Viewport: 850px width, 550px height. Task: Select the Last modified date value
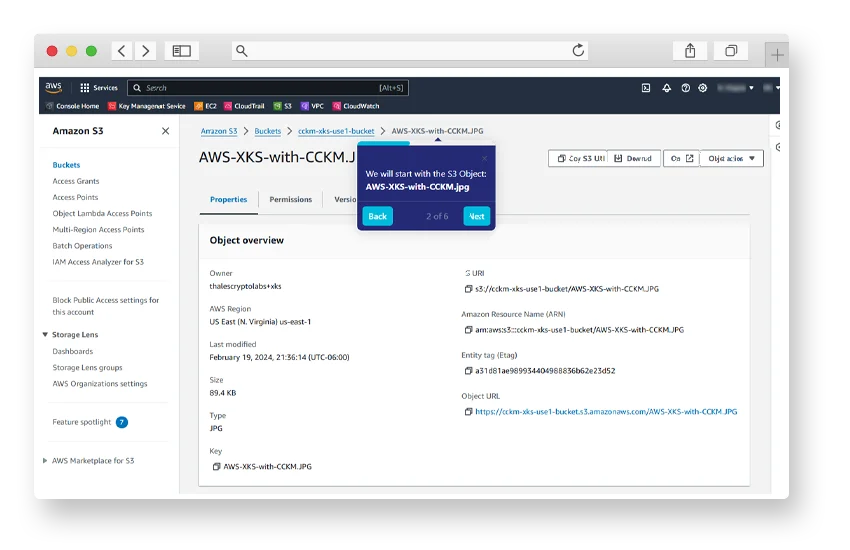click(x=279, y=357)
